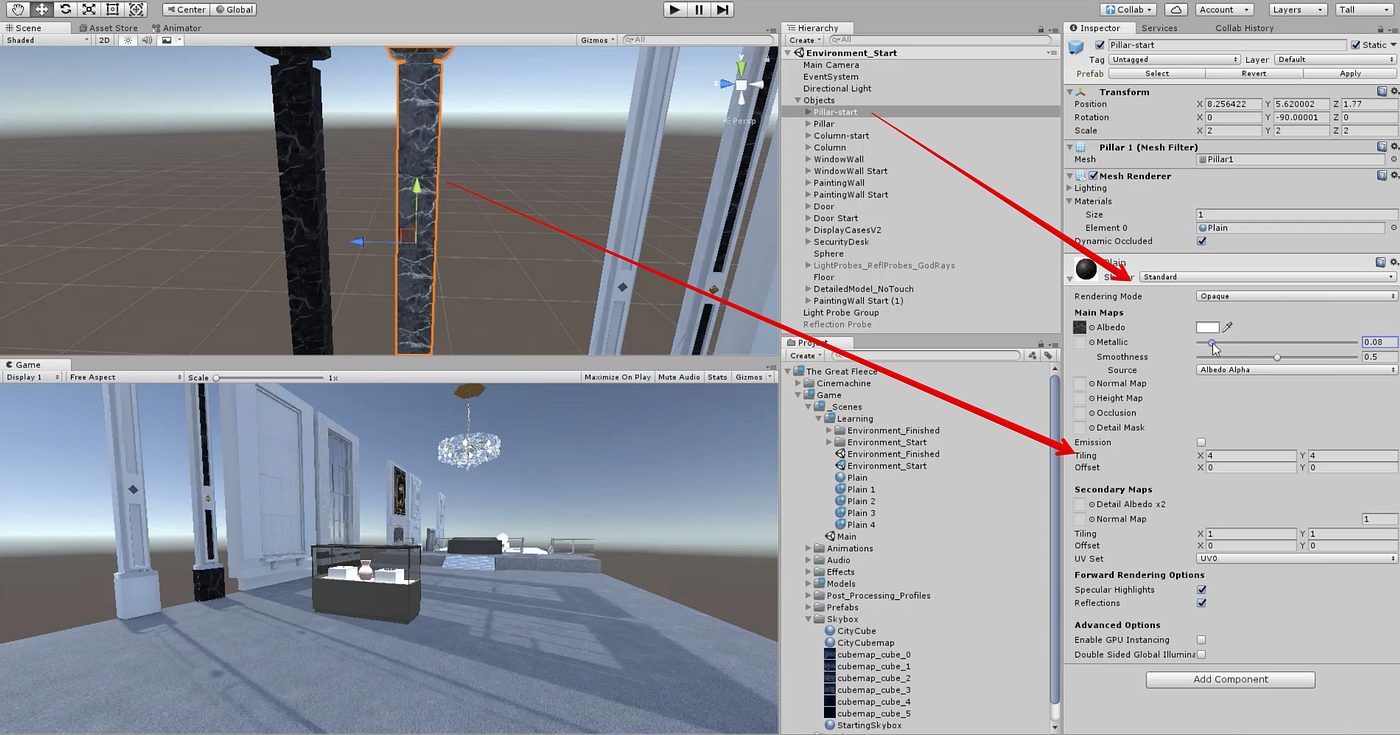Select the Scale tool

click(x=89, y=9)
